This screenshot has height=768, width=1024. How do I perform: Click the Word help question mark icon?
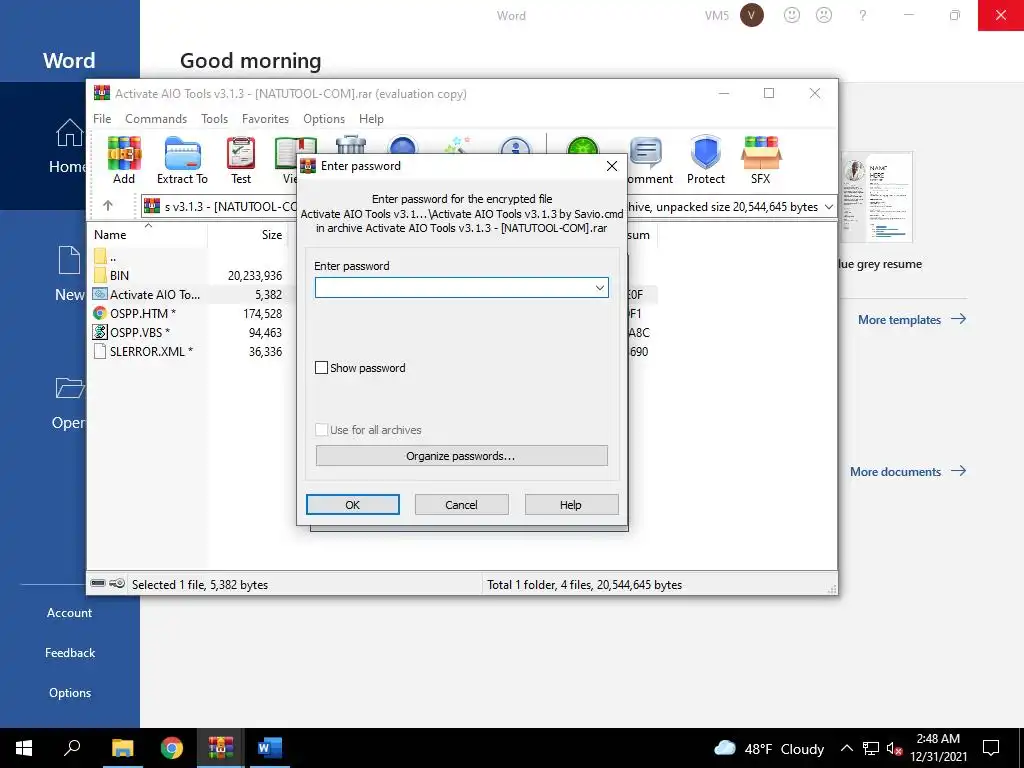(863, 15)
